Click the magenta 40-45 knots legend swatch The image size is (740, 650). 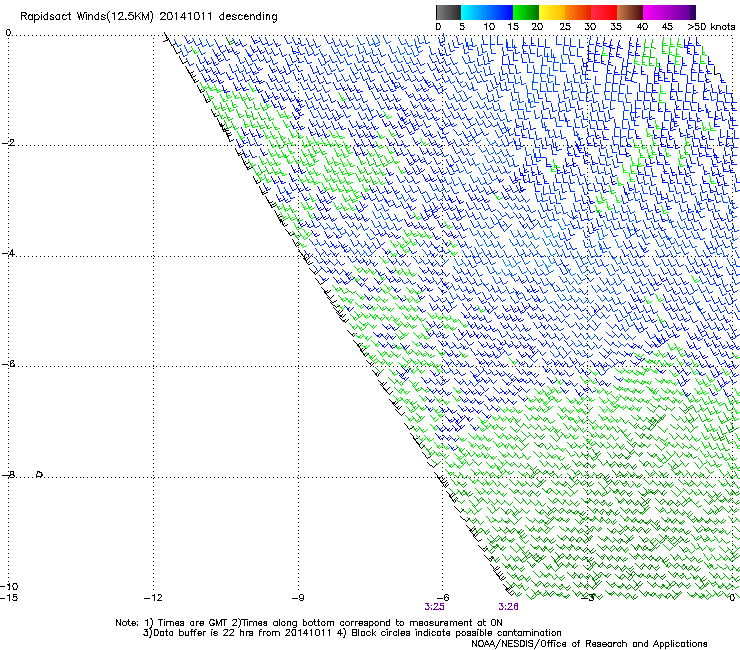[x=656, y=12]
